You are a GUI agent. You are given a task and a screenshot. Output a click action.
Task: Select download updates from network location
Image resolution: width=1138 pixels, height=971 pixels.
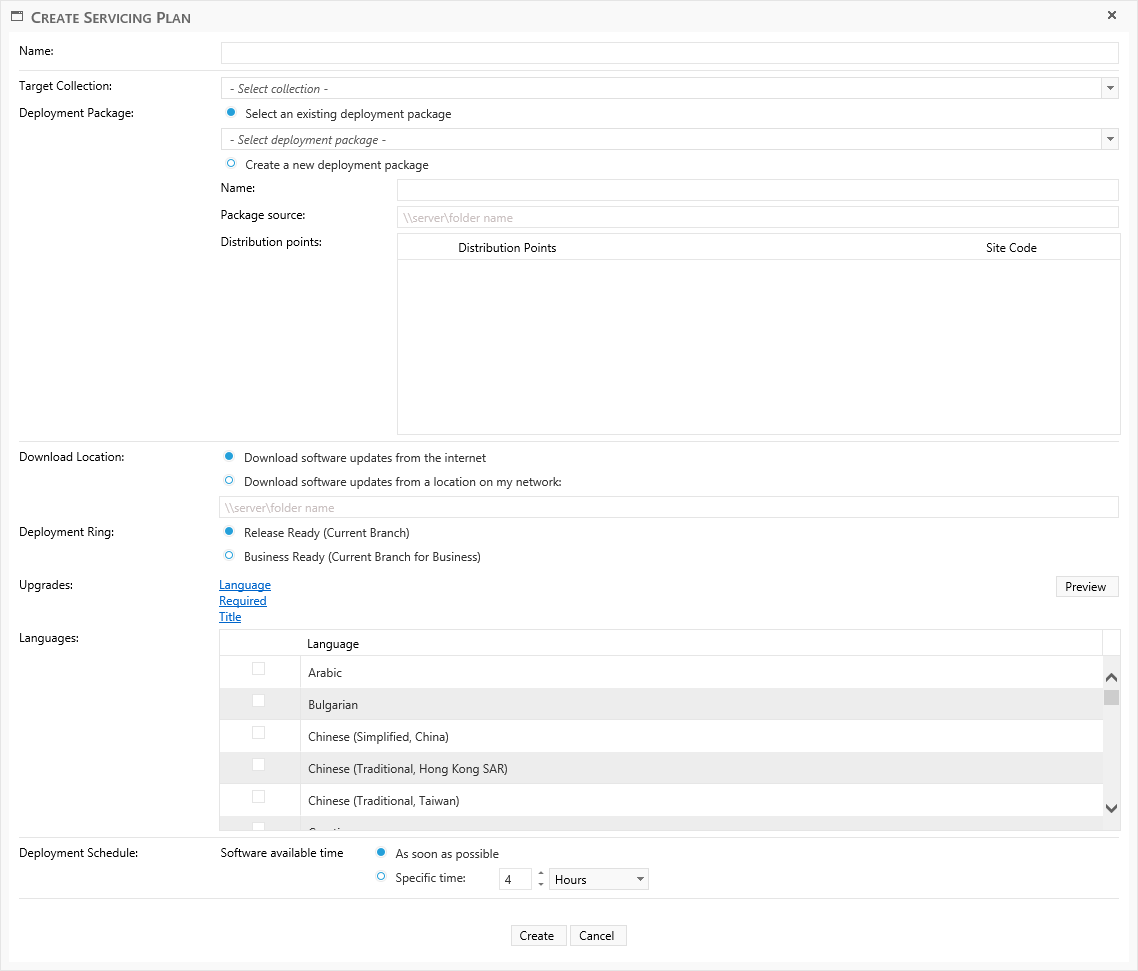click(230, 481)
